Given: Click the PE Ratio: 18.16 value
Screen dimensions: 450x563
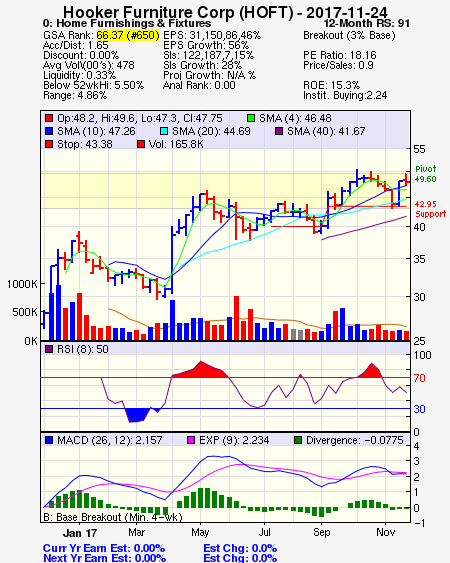Looking at the screenshot, I should pos(340,55).
